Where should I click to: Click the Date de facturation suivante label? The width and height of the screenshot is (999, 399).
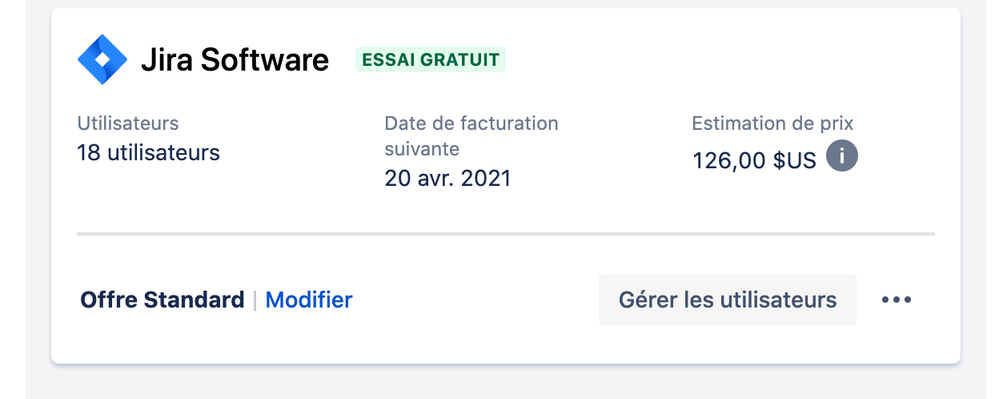471,136
